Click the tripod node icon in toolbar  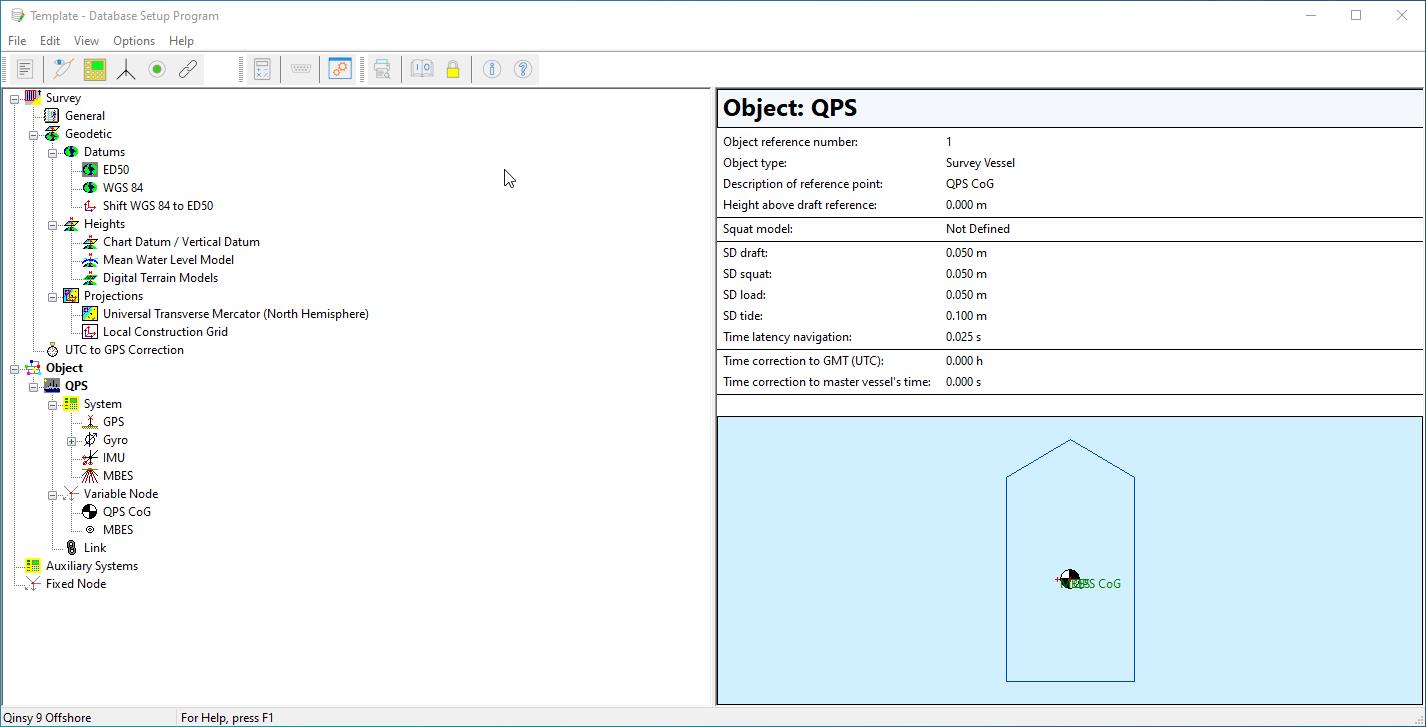click(x=126, y=69)
